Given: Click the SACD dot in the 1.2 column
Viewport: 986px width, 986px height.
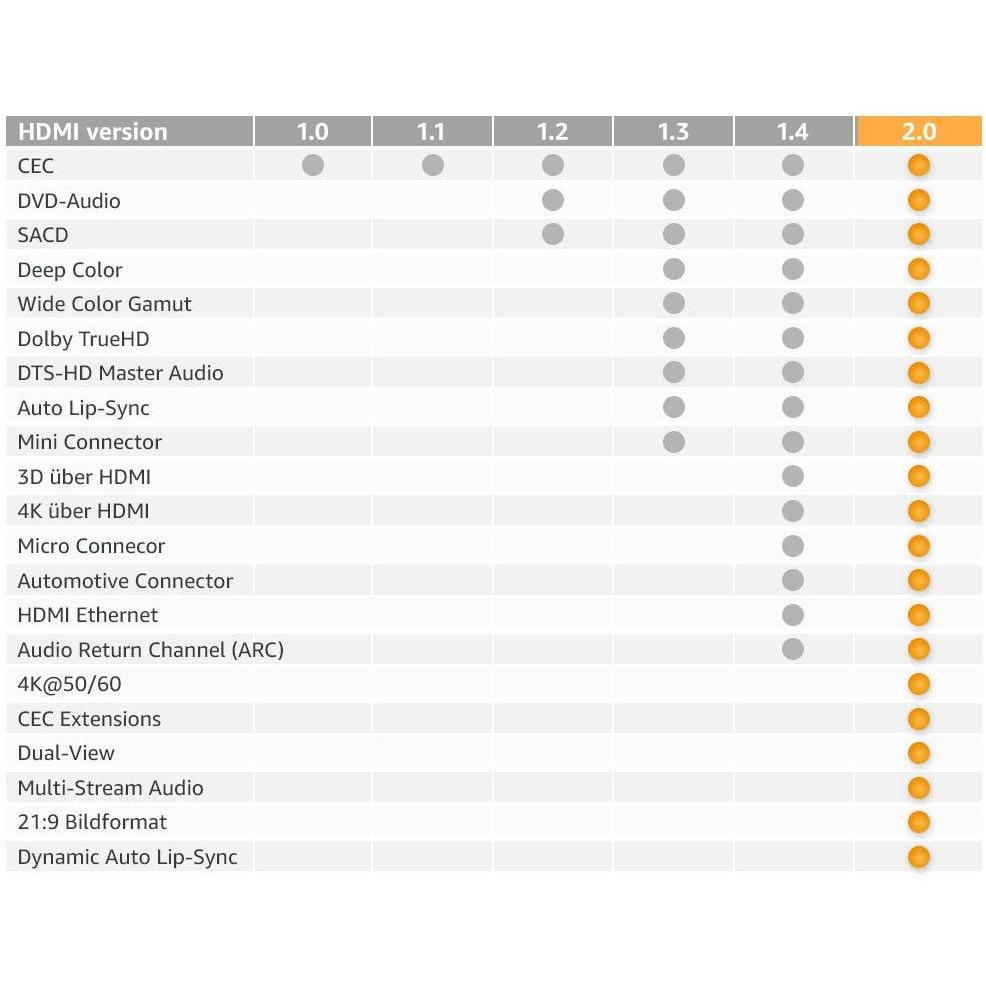Looking at the screenshot, I should tap(553, 234).
